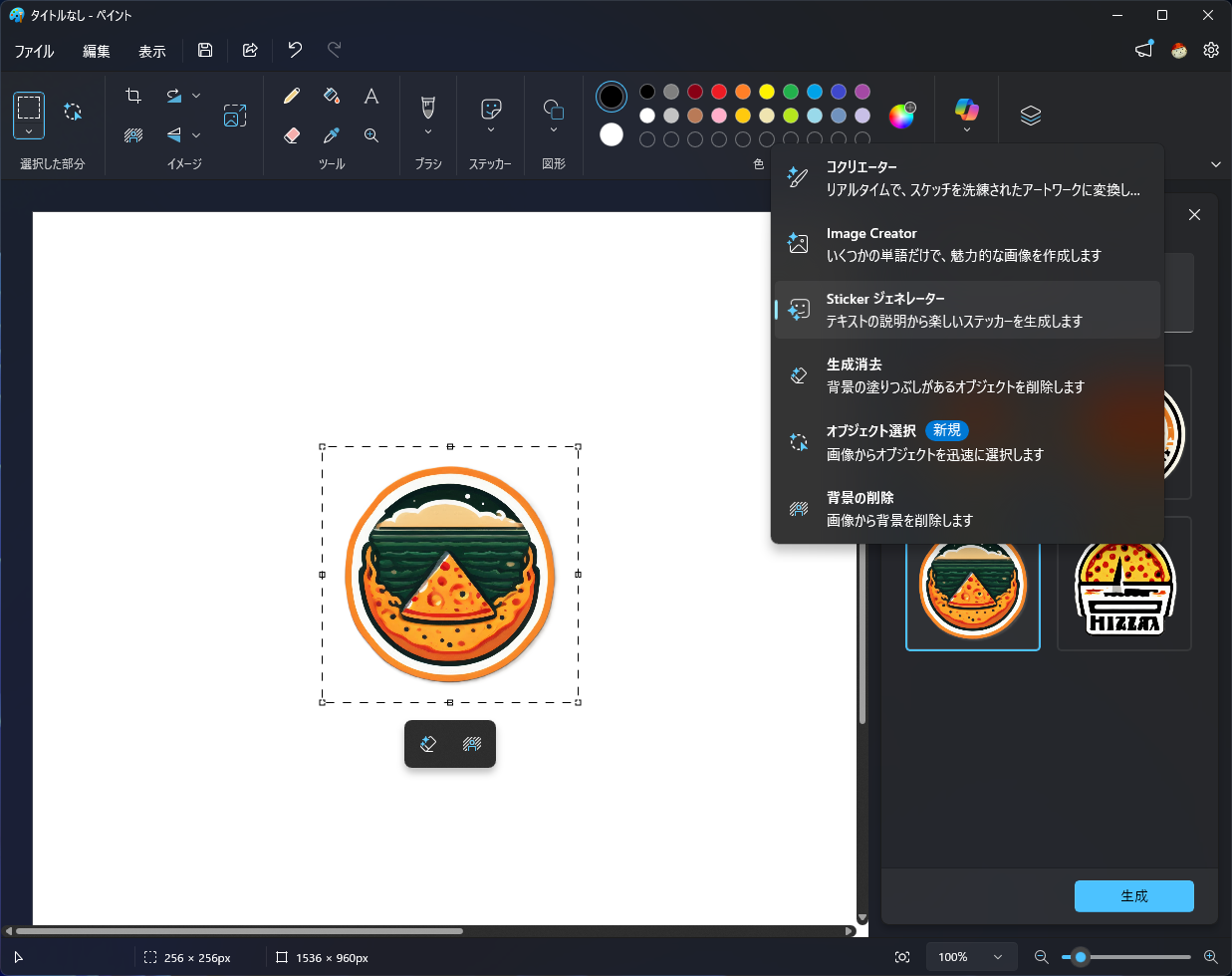This screenshot has height=976, width=1232.
Task: Open the 編集 menu
Action: 97,51
